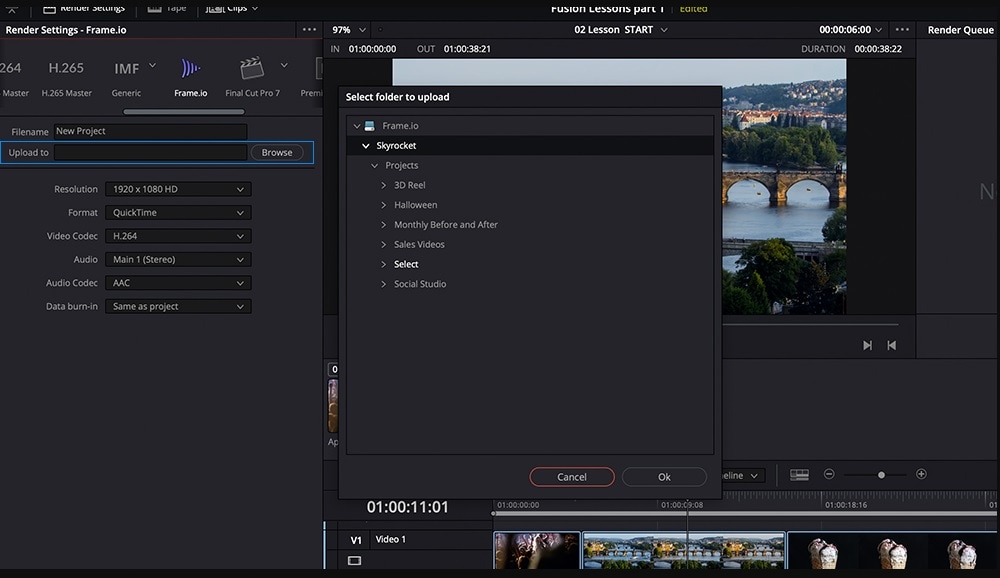Jump to next clip in viewer
Screen dimensions: 1000x578
(867, 345)
